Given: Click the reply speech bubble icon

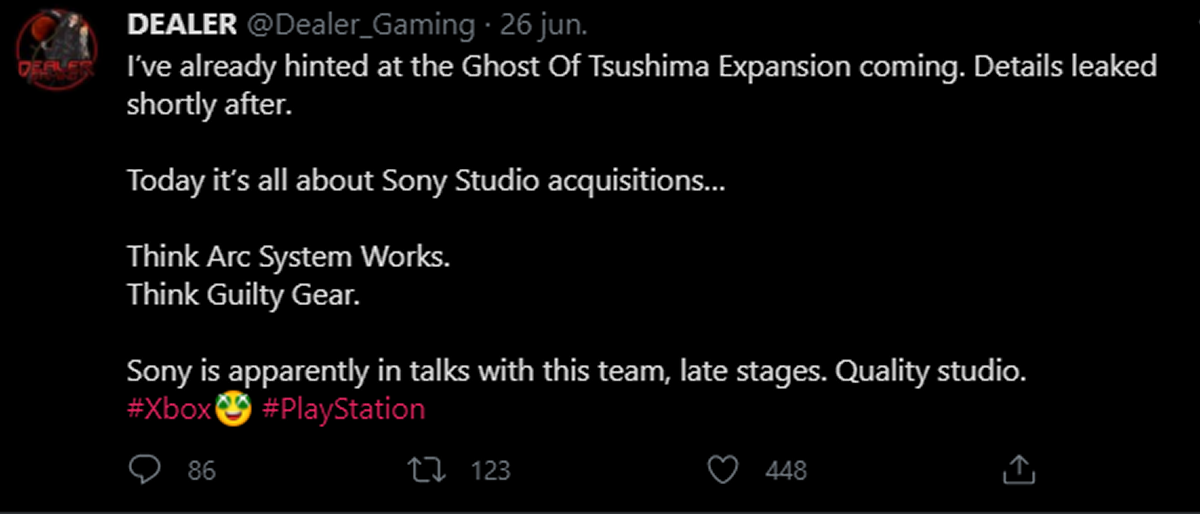Looking at the screenshot, I should coord(146,469).
